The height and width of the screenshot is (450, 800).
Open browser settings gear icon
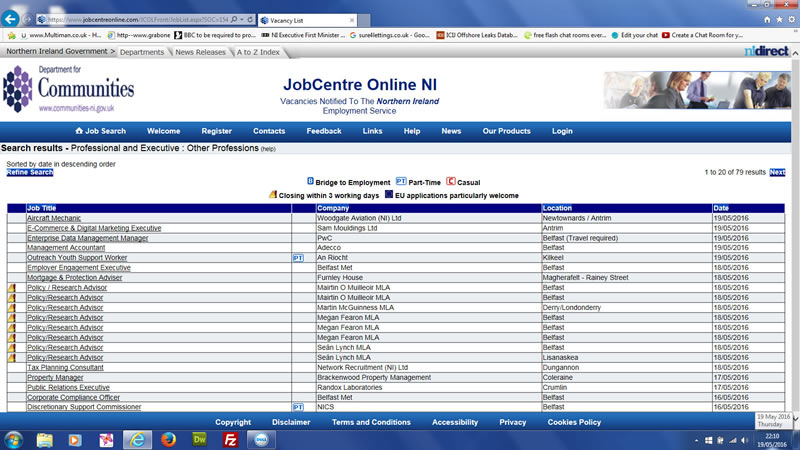(x=791, y=19)
